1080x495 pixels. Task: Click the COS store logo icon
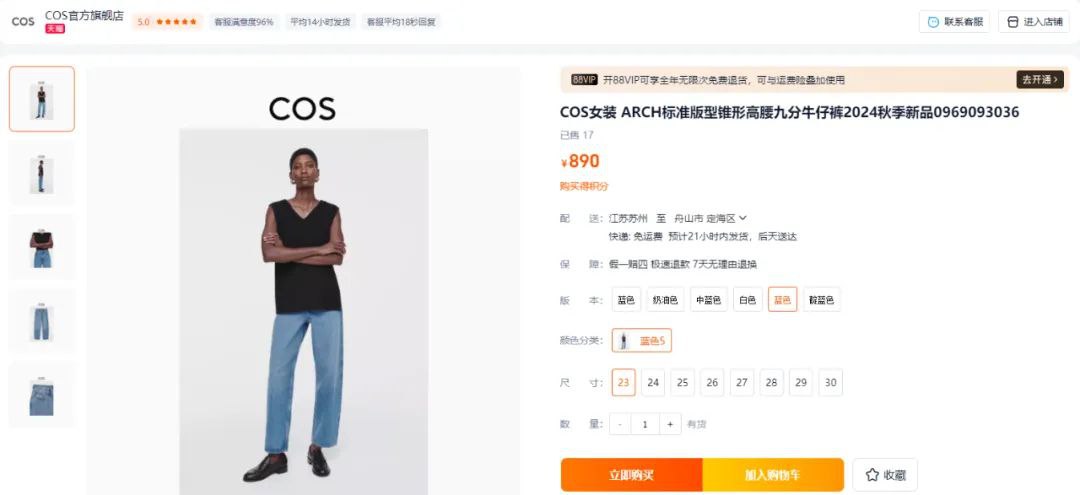click(x=23, y=22)
